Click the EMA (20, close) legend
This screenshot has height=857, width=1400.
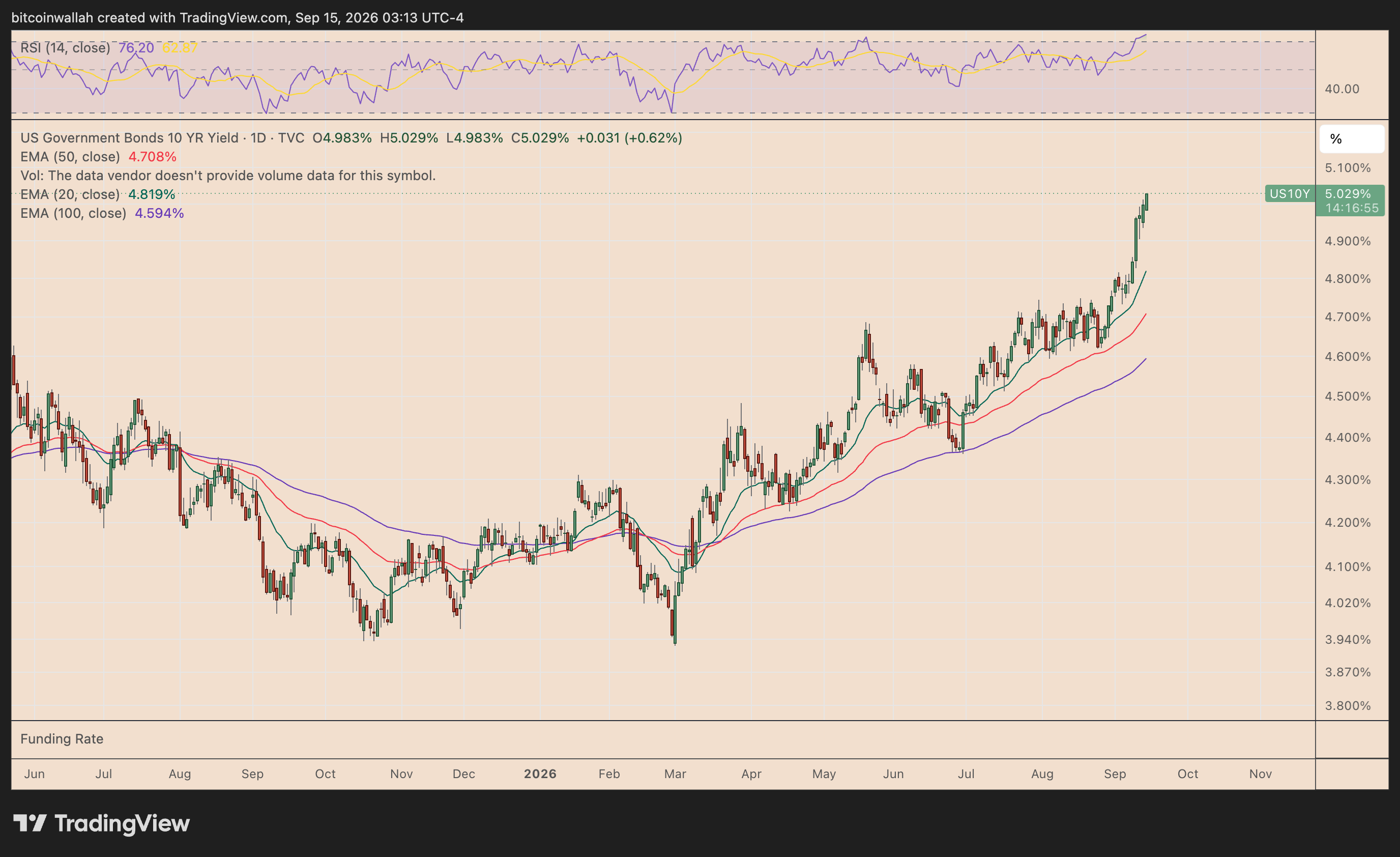click(70, 194)
